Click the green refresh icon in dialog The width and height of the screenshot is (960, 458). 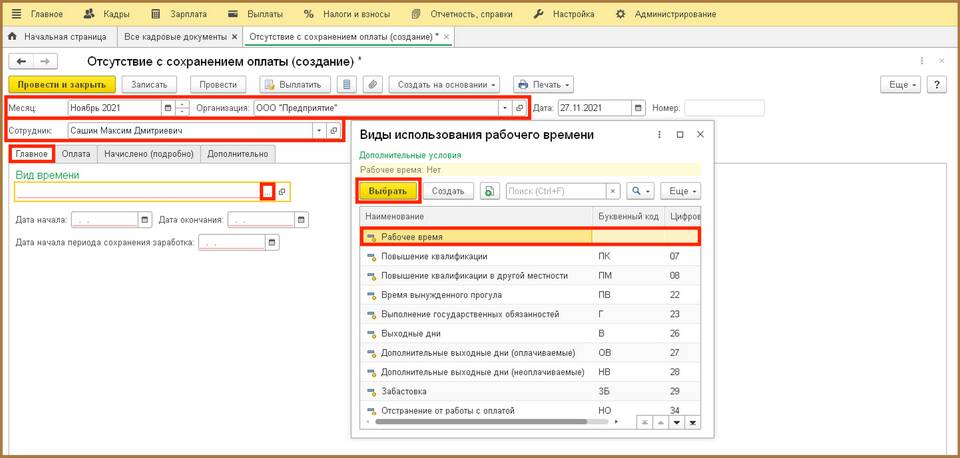pyautogui.click(x=488, y=190)
